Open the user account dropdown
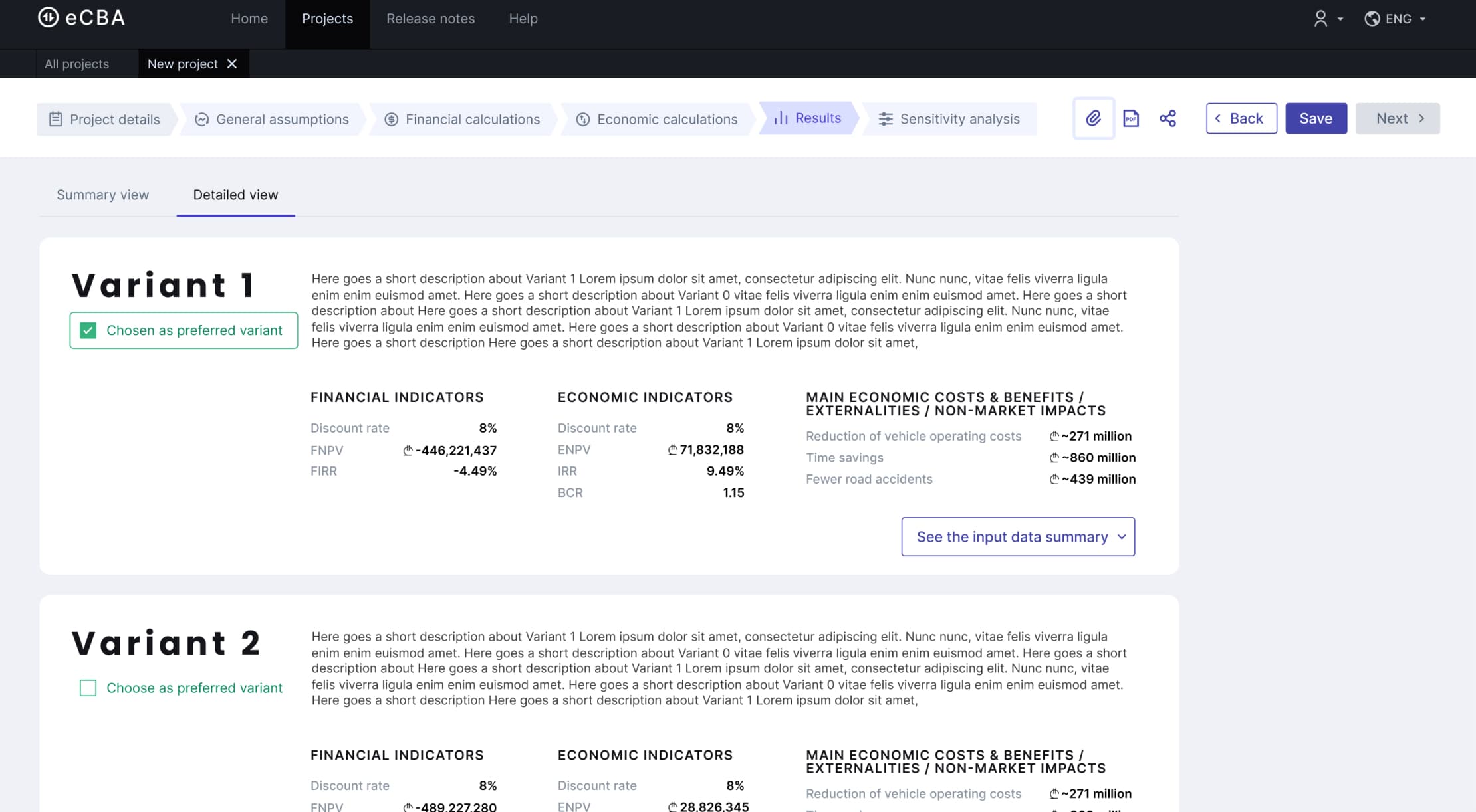The image size is (1476, 812). coord(1328,19)
